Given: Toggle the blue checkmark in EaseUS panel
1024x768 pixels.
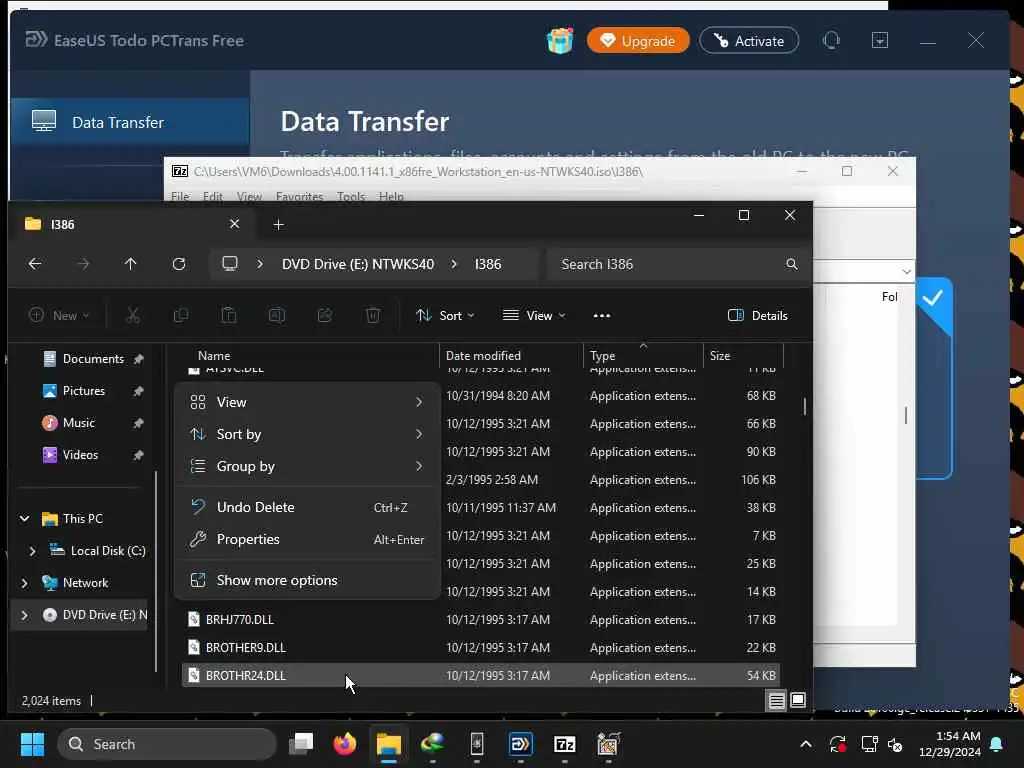Looking at the screenshot, I should click(933, 298).
